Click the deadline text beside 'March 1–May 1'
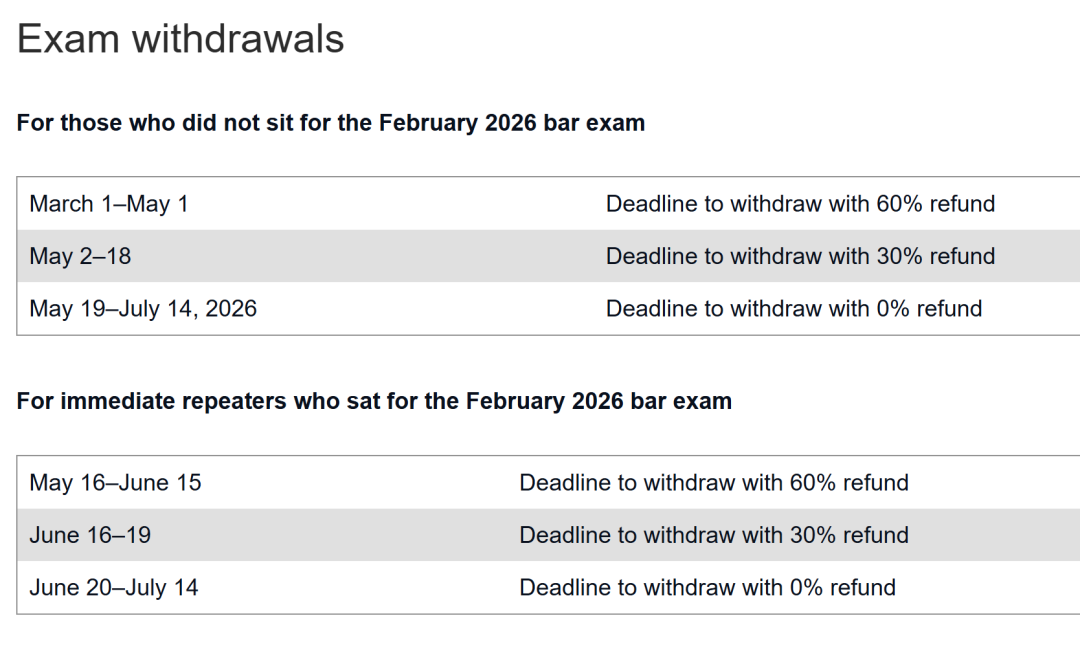 tap(800, 204)
